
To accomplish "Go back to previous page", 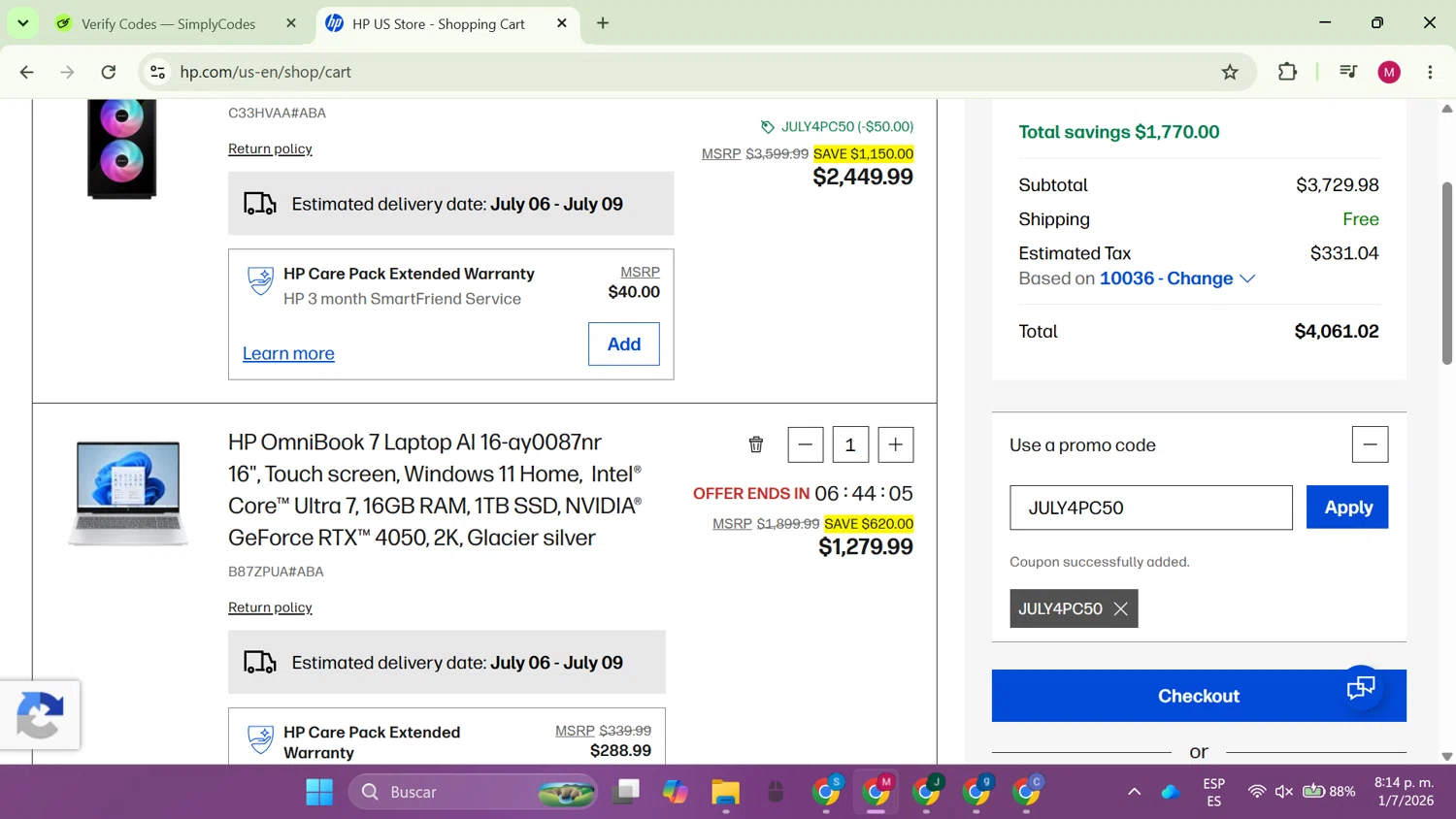I will pyautogui.click(x=27, y=72).
